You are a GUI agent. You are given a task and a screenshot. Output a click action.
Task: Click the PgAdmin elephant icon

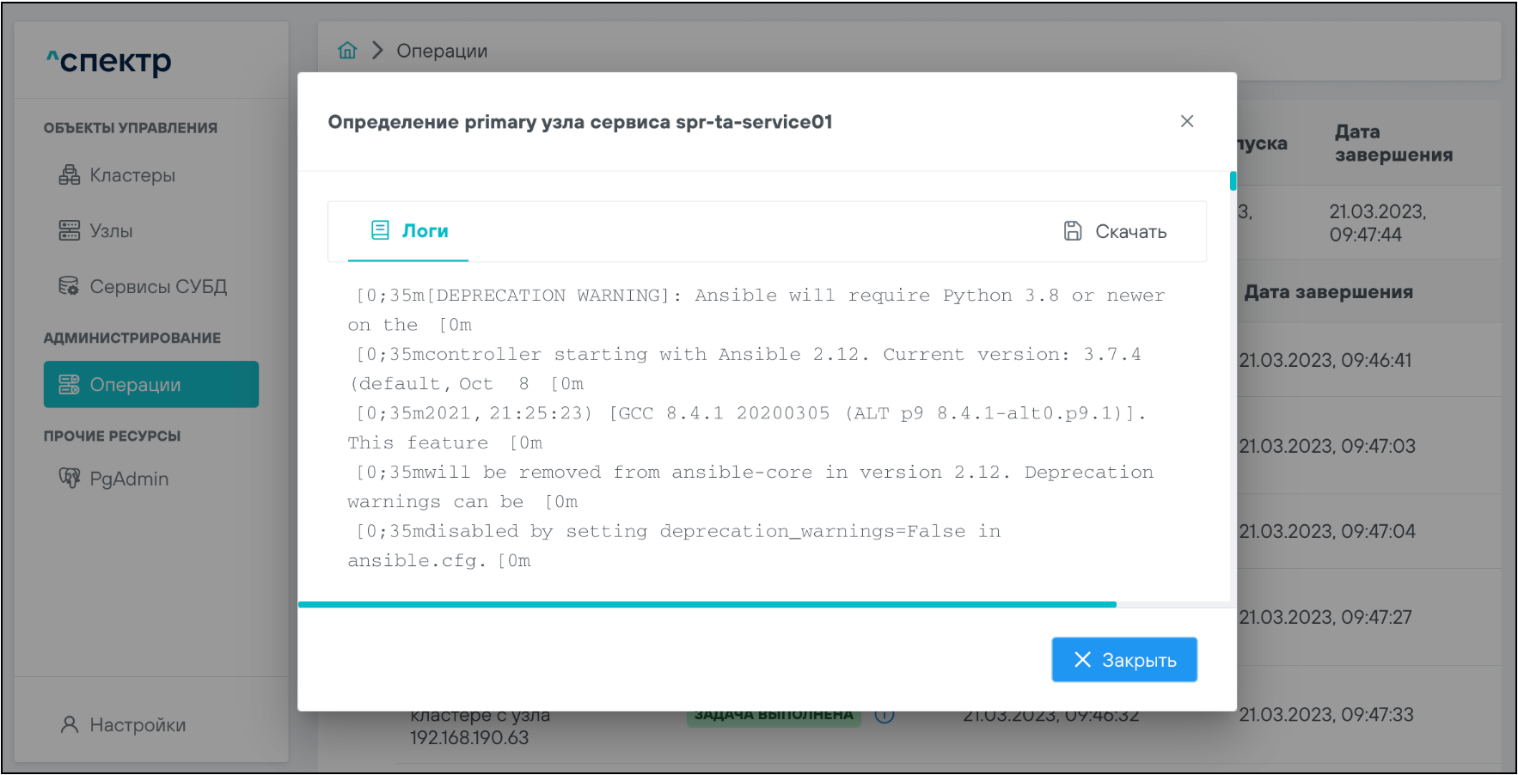tap(69, 479)
